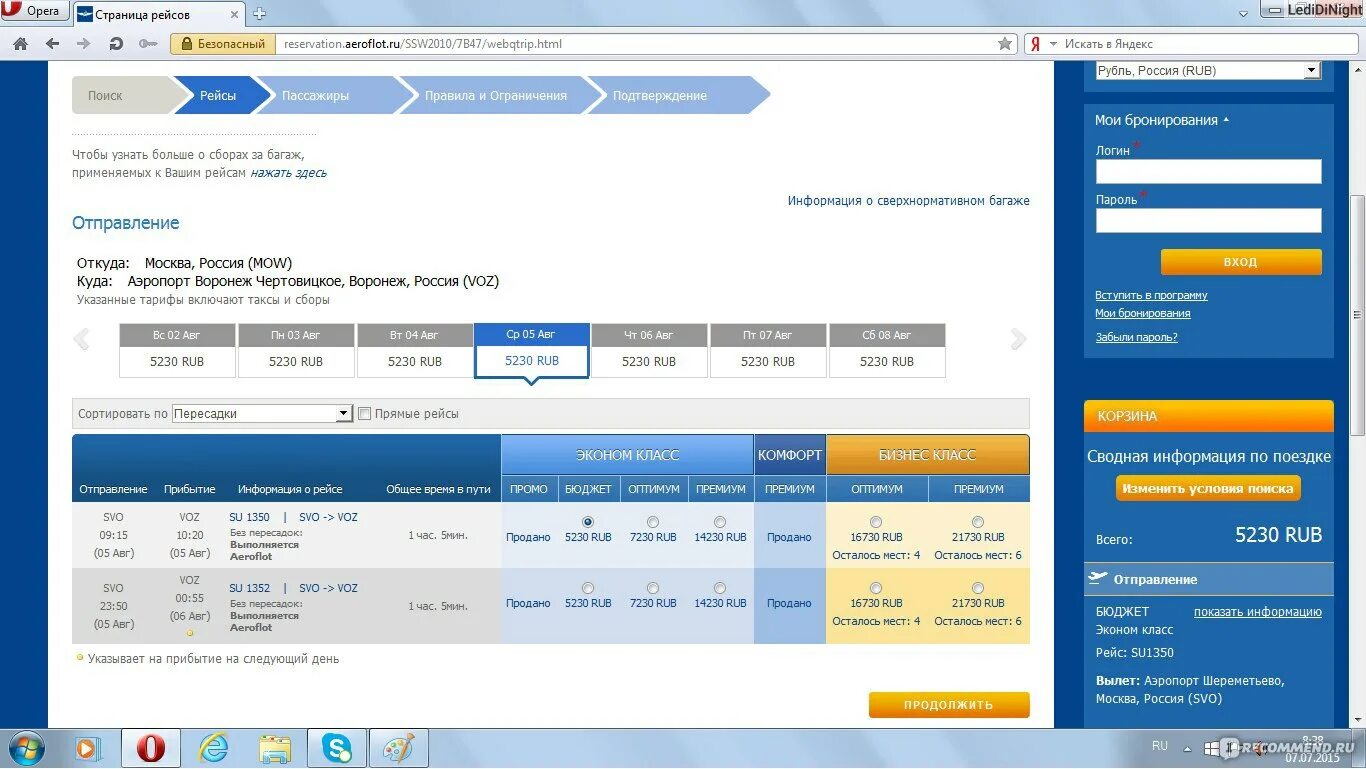Open the Забыли пароль? link
The image size is (1366, 769).
click(1136, 338)
